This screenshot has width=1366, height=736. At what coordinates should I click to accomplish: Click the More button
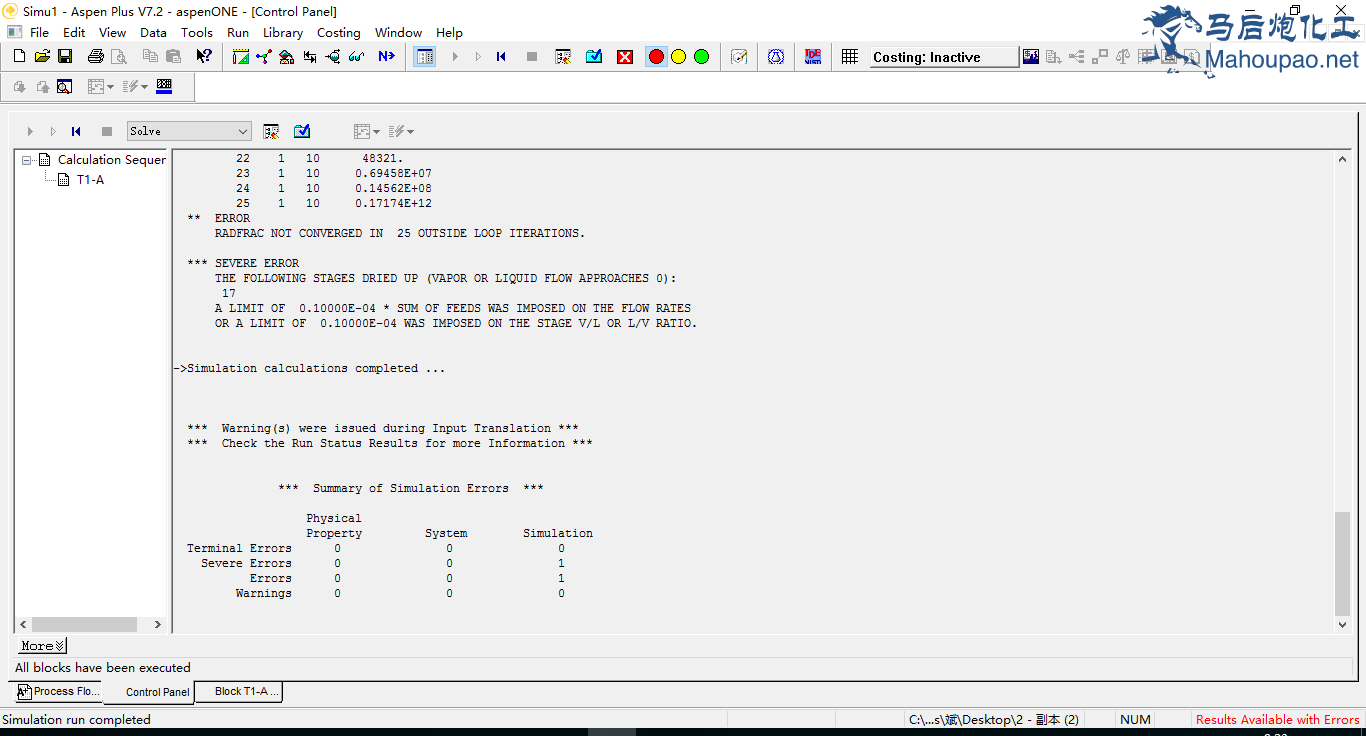point(43,646)
